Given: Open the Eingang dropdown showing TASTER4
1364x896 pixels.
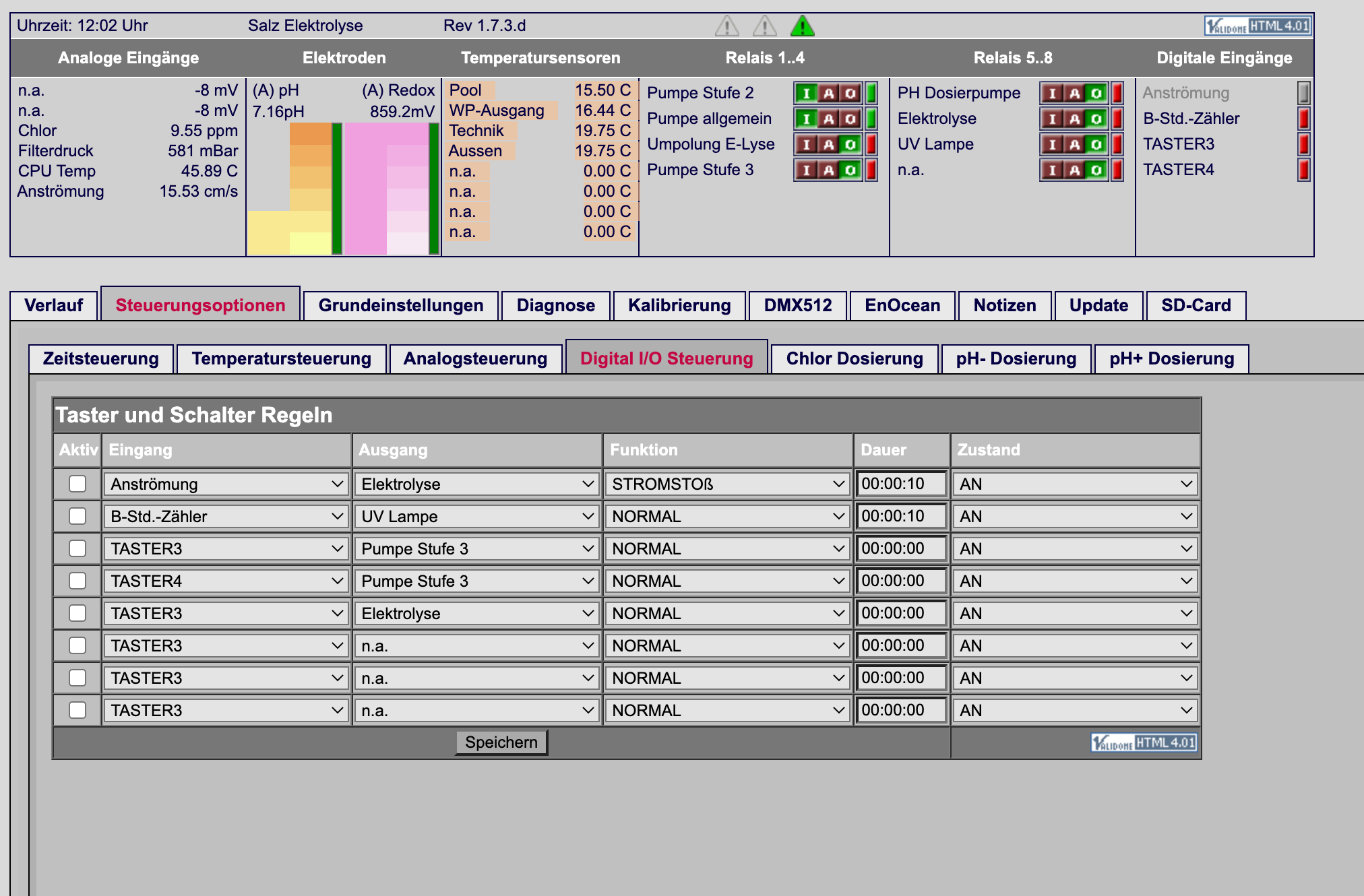Looking at the screenshot, I should (226, 581).
